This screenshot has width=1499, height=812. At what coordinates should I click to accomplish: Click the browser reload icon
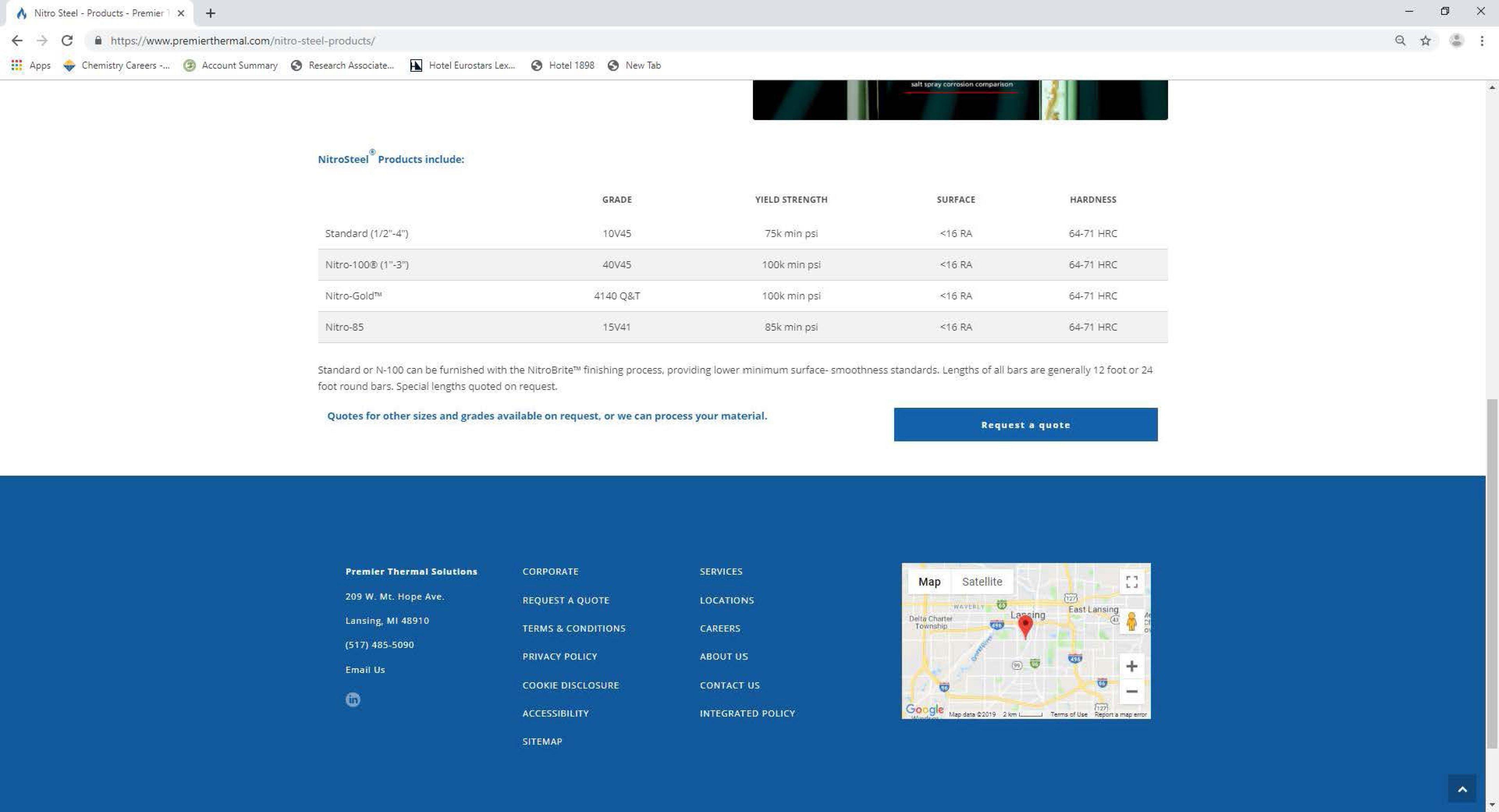pos(67,41)
